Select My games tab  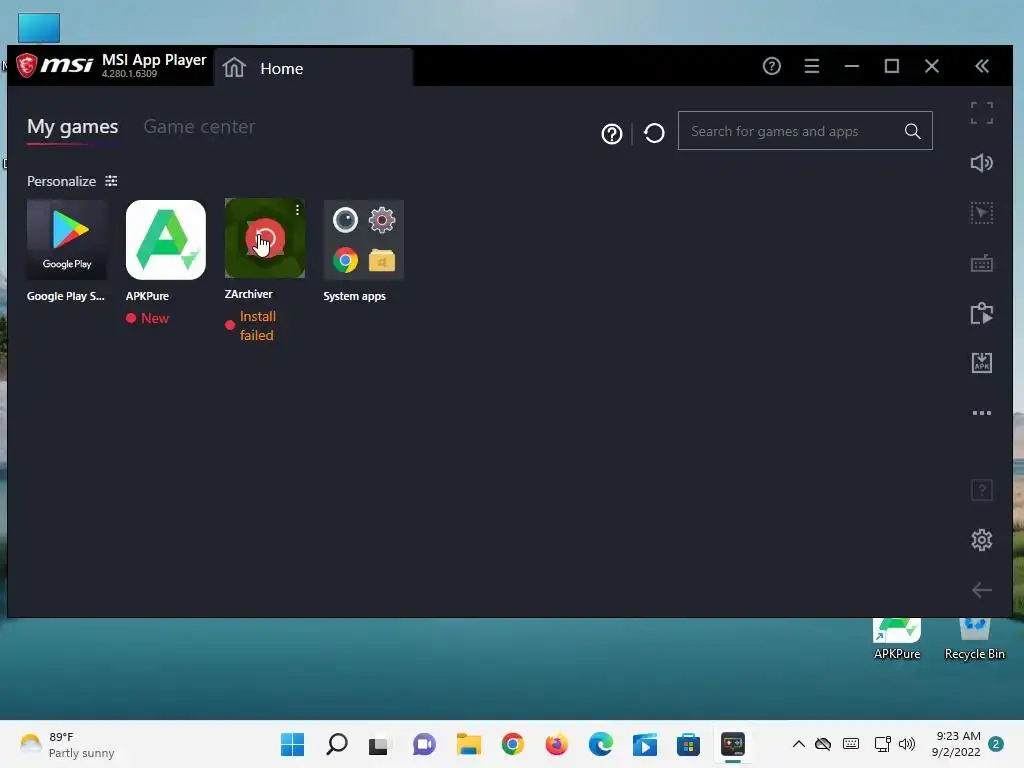(x=72, y=126)
